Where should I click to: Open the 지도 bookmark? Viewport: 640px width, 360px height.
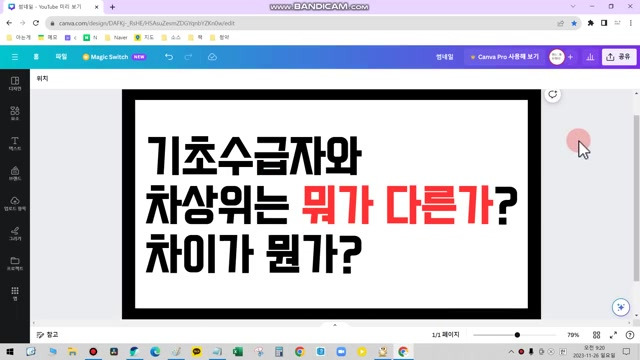pyautogui.click(x=144, y=38)
